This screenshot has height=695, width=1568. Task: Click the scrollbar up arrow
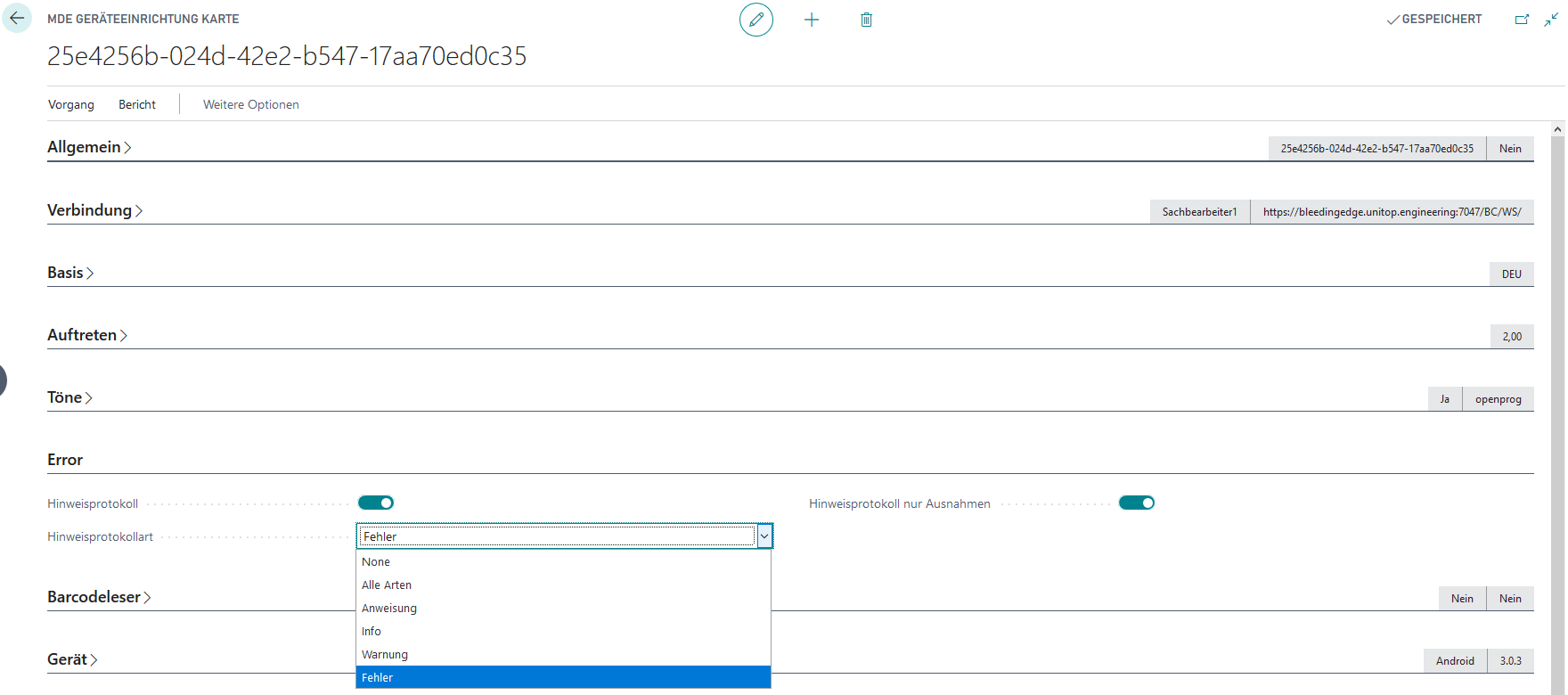pos(1557,130)
